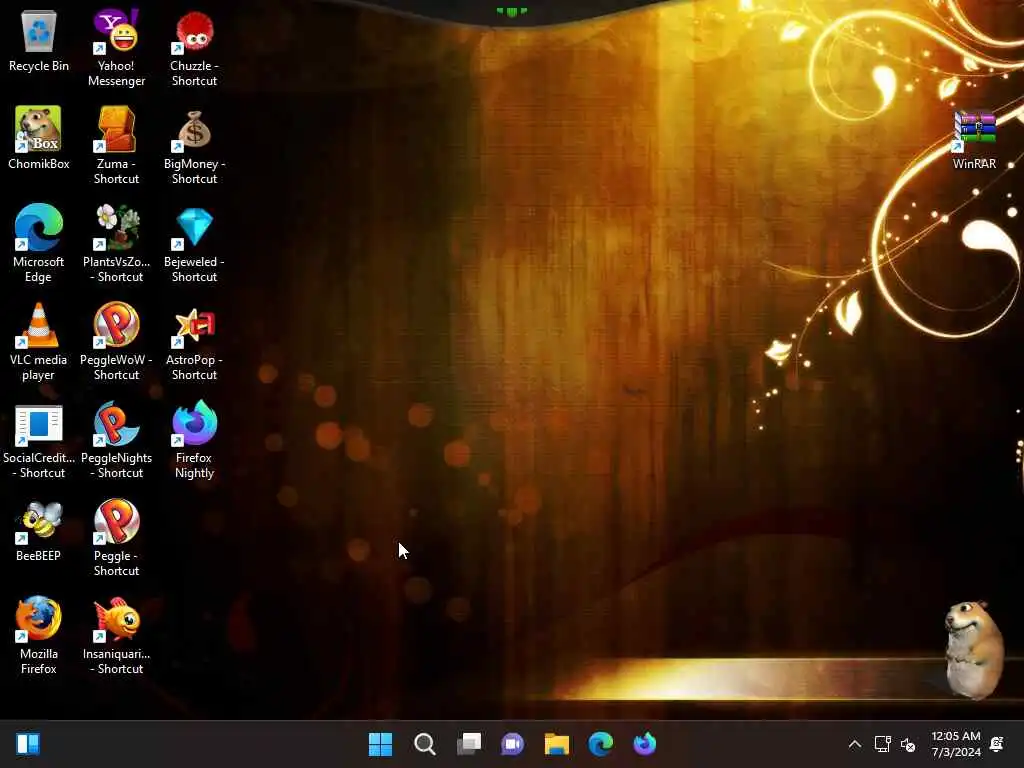Select the AstroPop shortcut icon

click(x=194, y=342)
